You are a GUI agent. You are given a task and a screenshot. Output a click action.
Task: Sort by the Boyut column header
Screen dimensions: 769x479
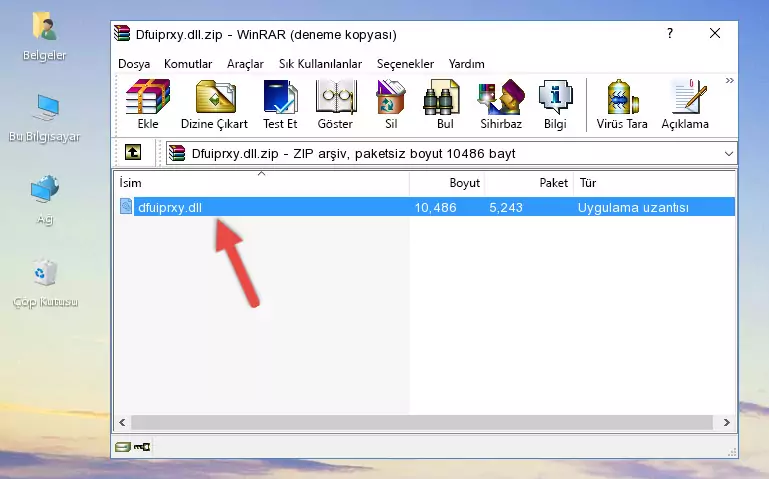pyautogui.click(x=447, y=182)
